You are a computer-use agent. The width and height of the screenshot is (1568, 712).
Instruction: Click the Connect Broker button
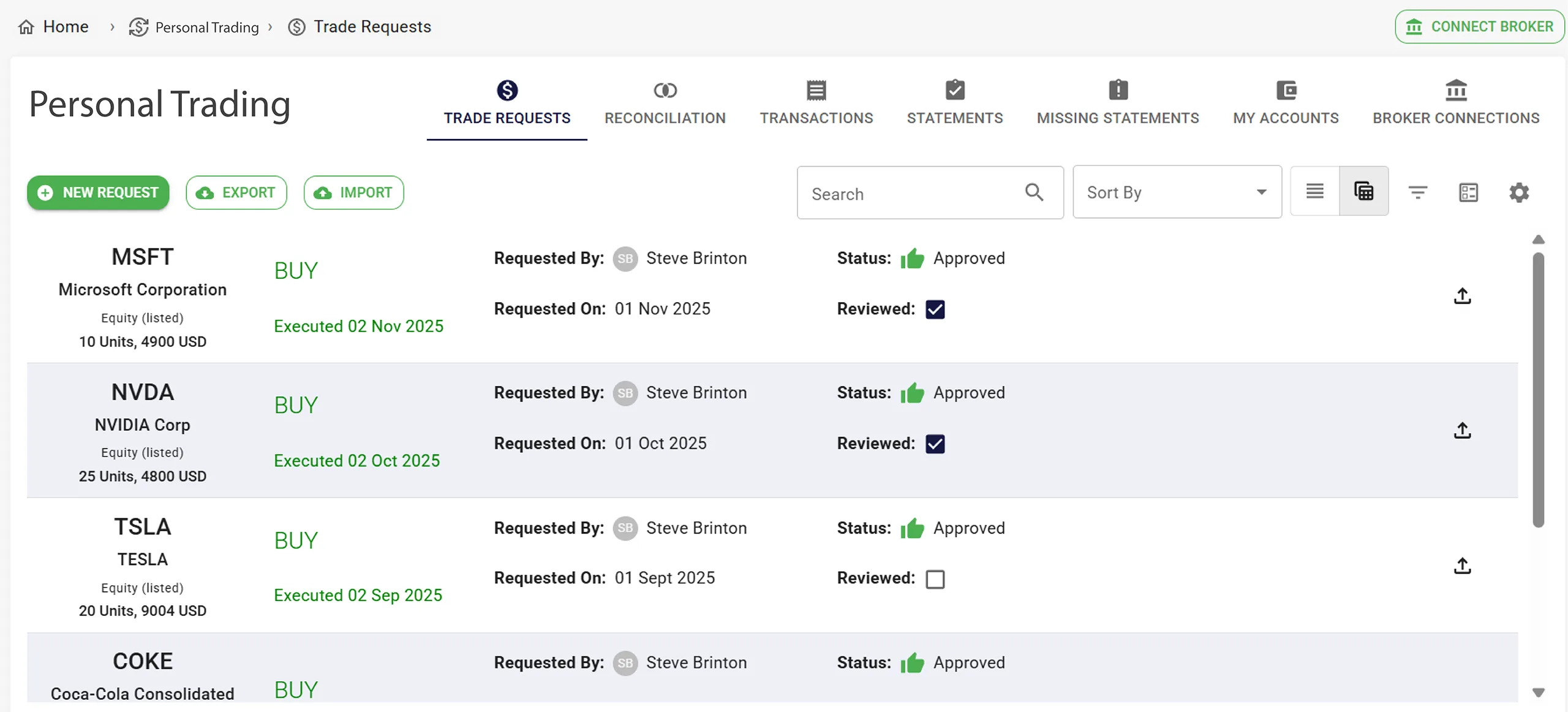click(1479, 27)
